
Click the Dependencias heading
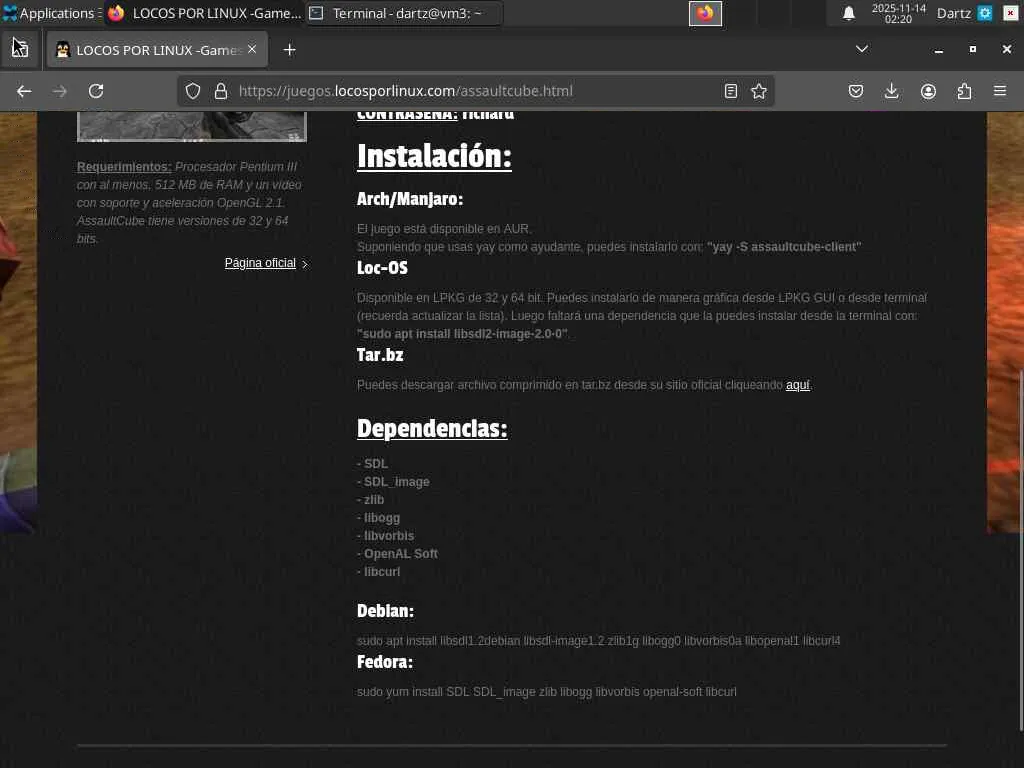432,428
